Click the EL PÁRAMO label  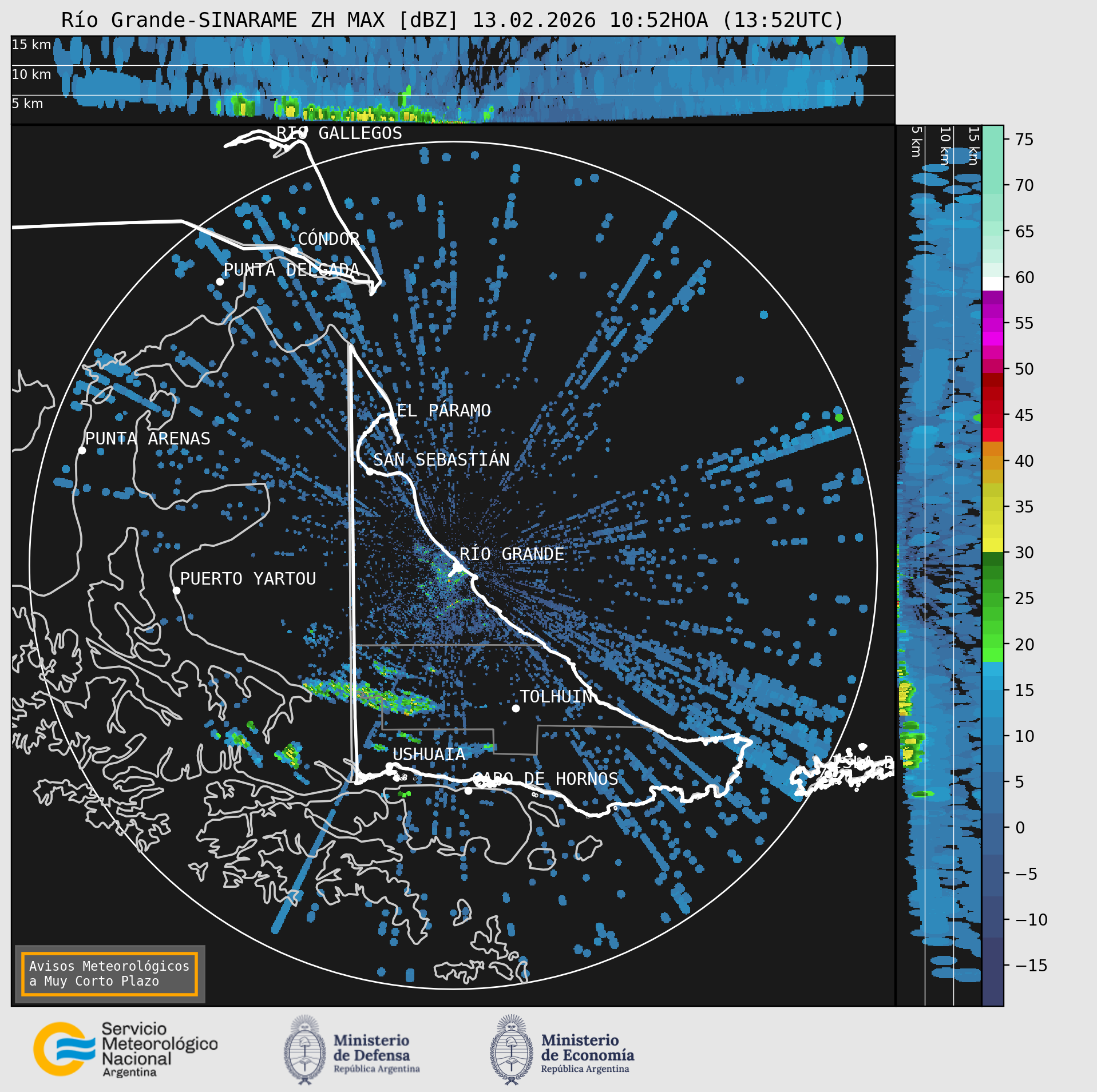coord(443,411)
